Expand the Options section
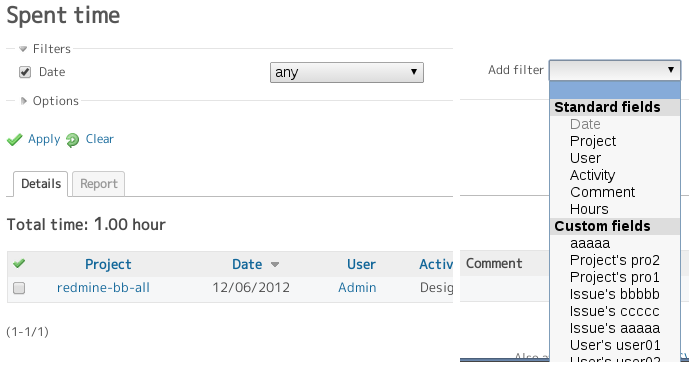 (23, 101)
